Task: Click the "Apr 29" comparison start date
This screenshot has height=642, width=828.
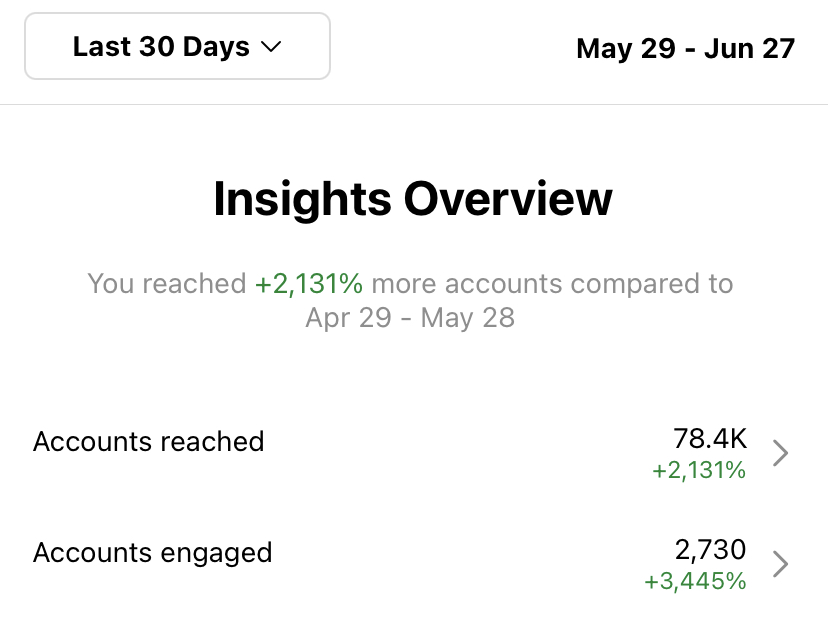Action: point(348,318)
